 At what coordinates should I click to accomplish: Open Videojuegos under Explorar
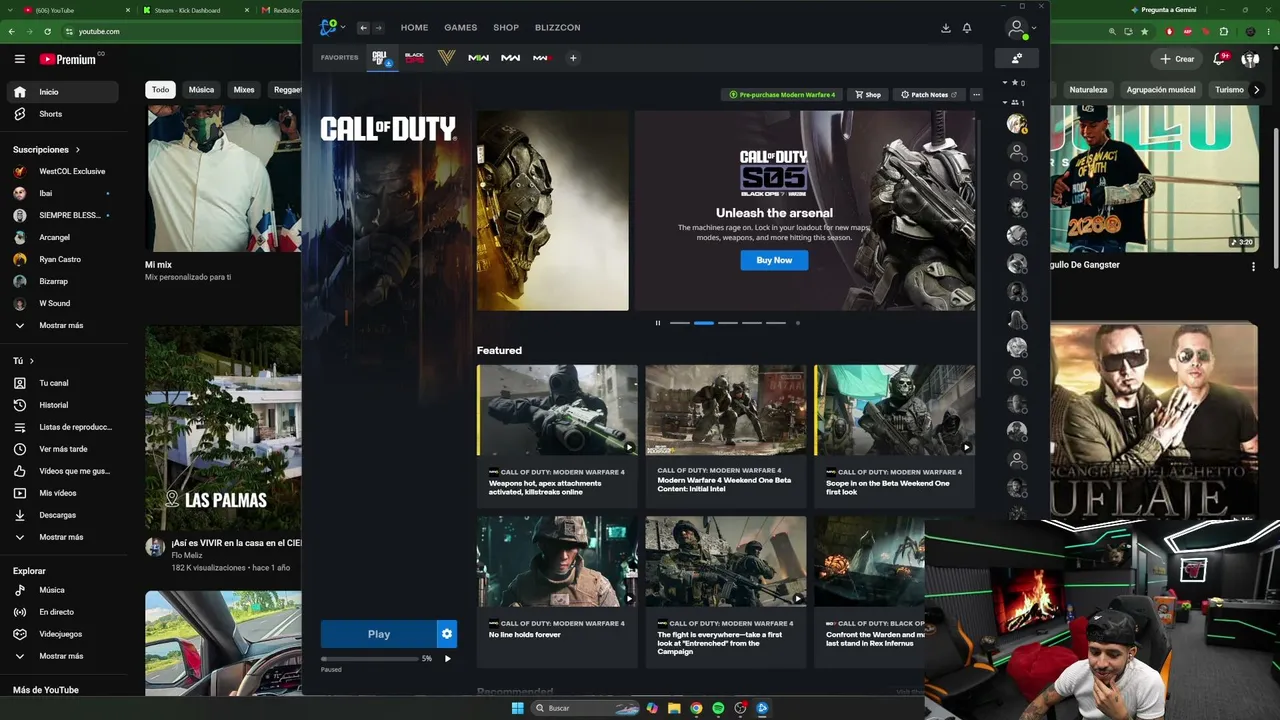62,634
